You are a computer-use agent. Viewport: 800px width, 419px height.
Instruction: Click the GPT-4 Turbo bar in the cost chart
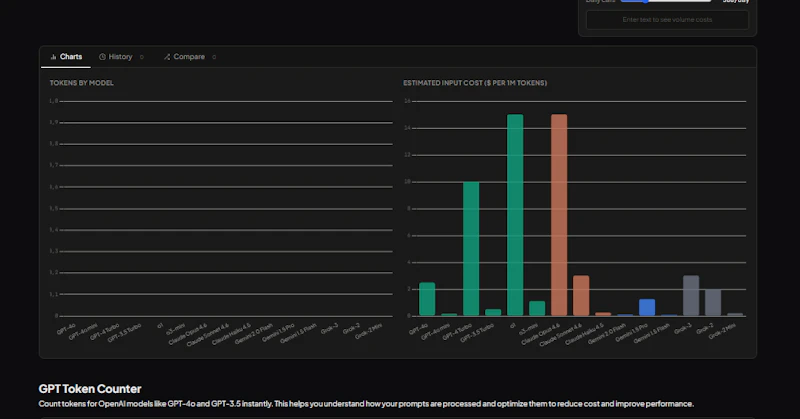tap(471, 249)
